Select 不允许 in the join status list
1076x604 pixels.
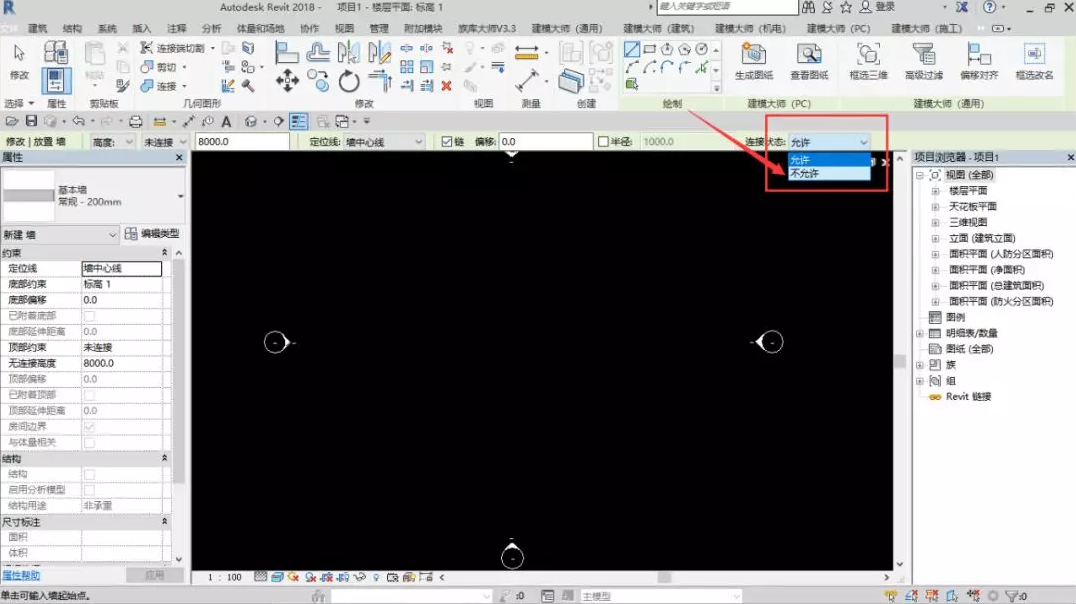829,174
